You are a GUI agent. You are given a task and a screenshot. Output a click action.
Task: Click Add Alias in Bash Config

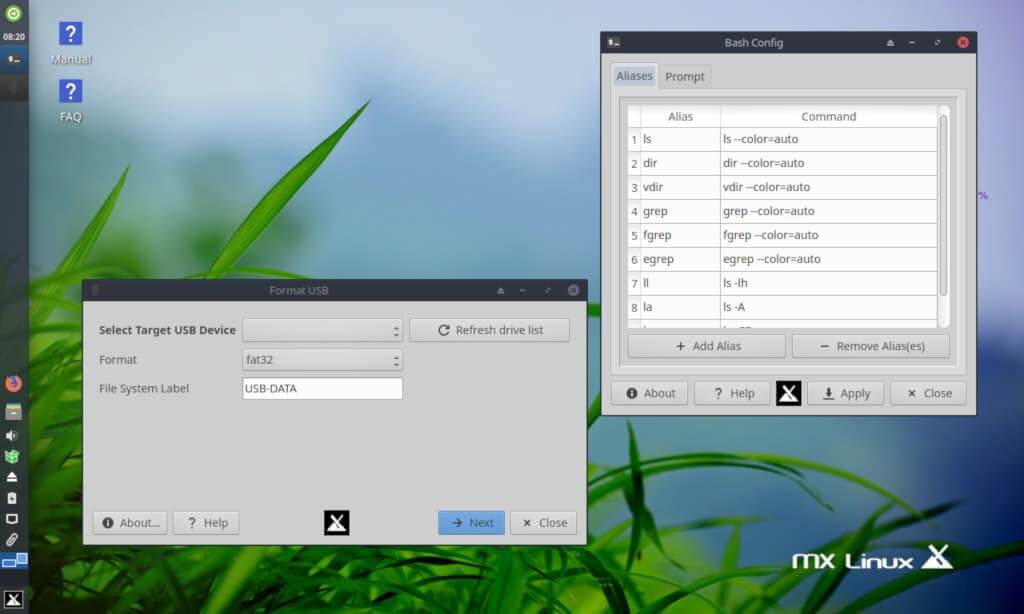(705, 345)
